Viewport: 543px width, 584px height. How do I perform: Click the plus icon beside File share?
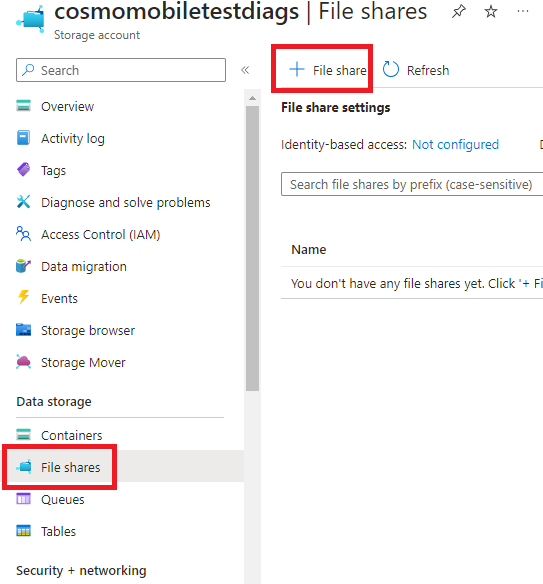coord(297,70)
